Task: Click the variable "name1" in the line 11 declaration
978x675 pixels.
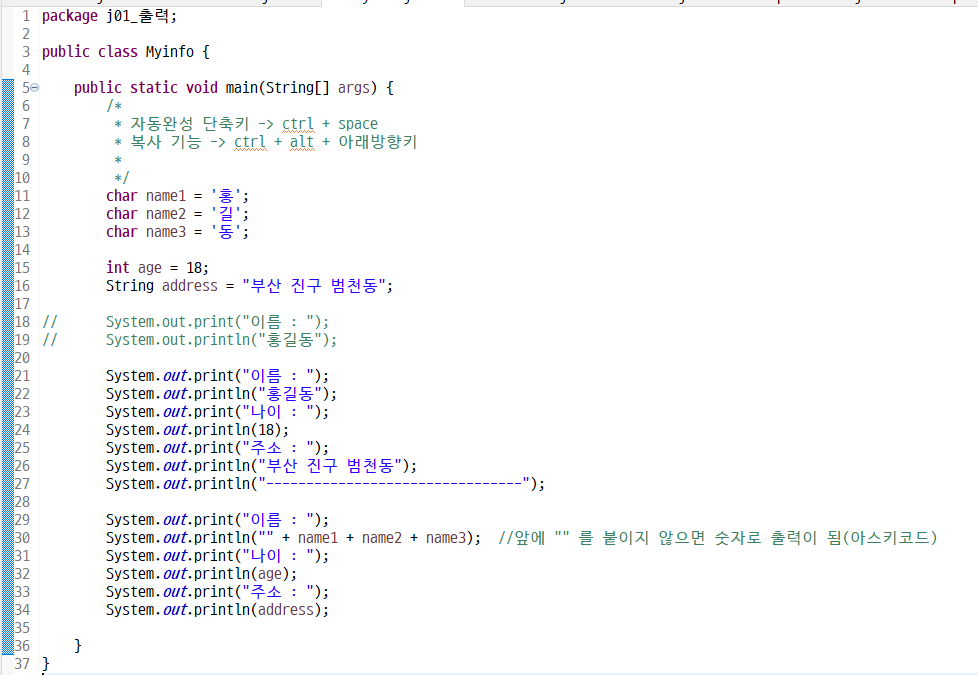Action: click(x=166, y=196)
